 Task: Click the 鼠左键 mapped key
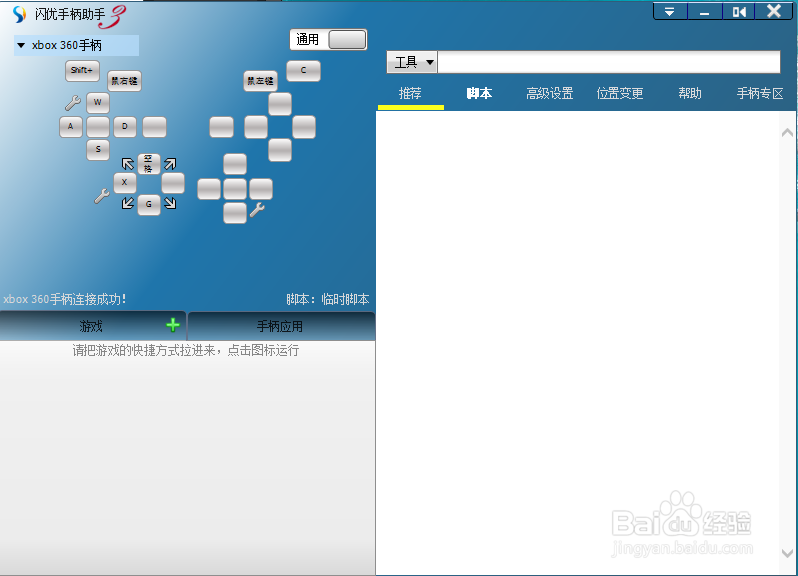(x=260, y=81)
